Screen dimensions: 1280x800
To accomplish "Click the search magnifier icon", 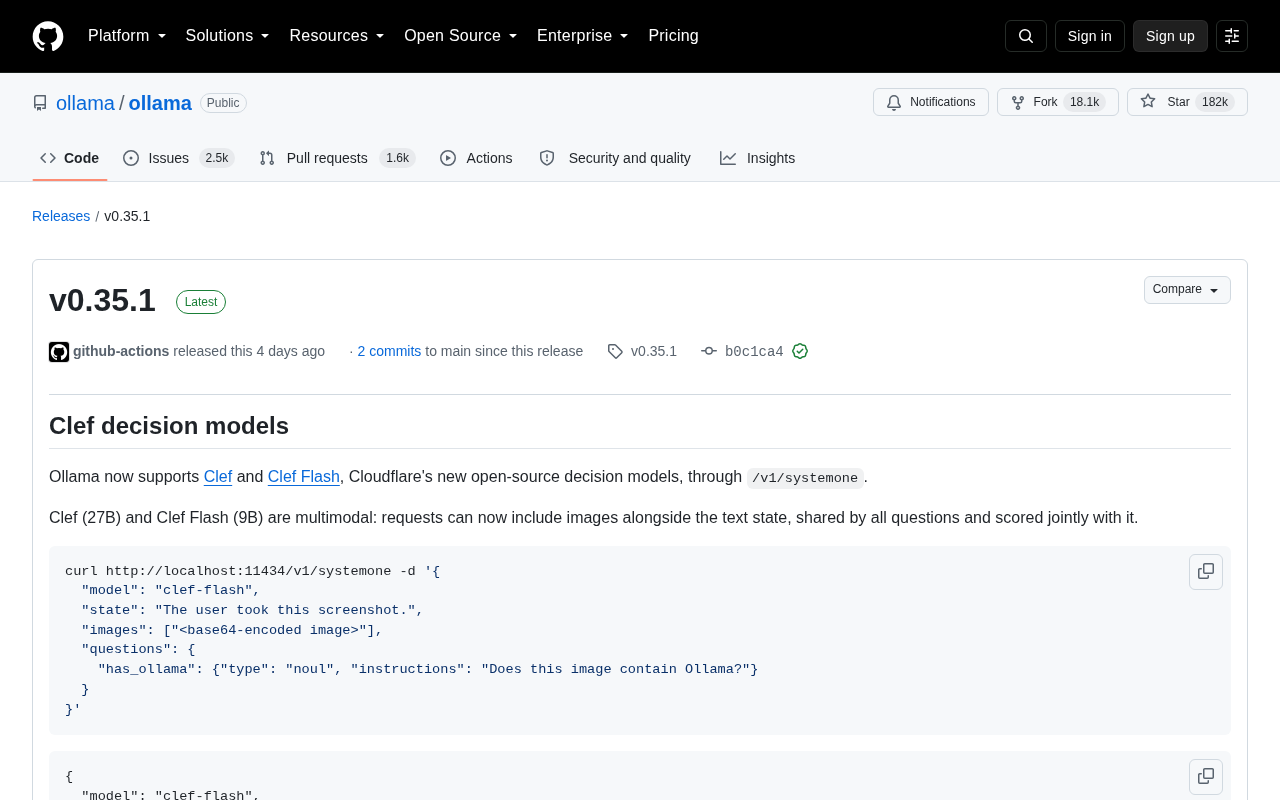I will click(1026, 36).
